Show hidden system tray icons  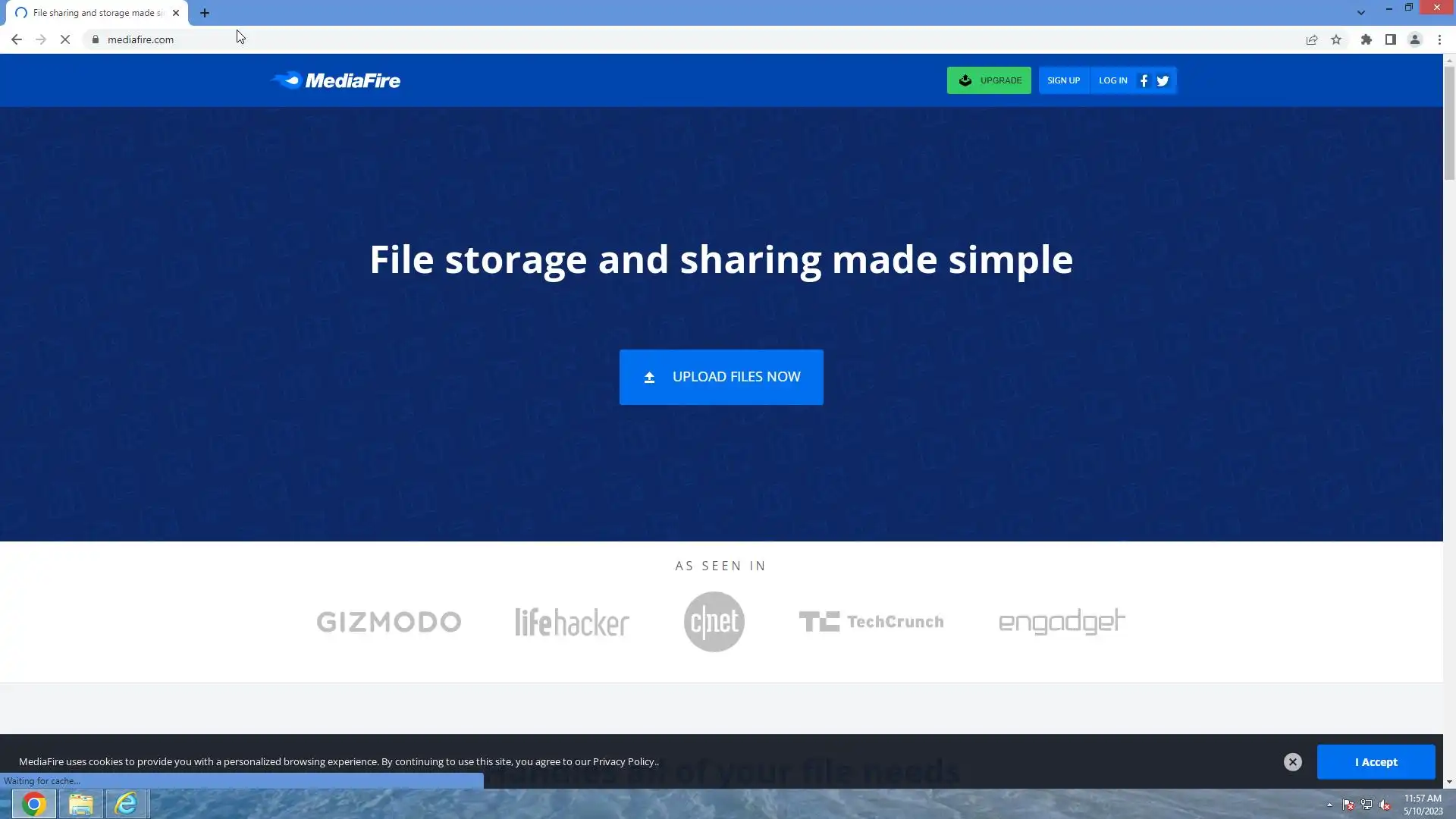[1329, 805]
